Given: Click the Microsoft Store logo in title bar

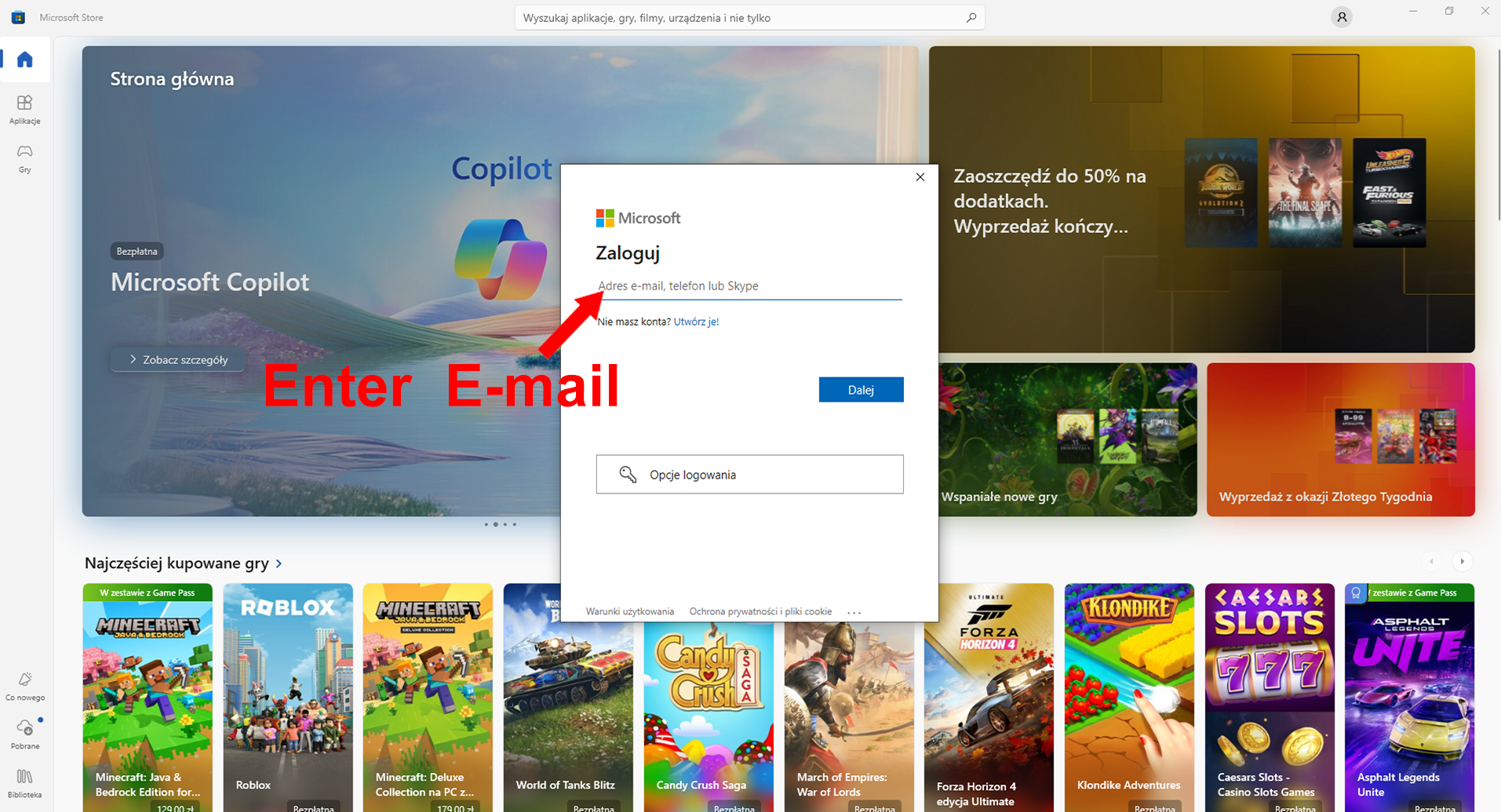Looking at the screenshot, I should coord(18,17).
